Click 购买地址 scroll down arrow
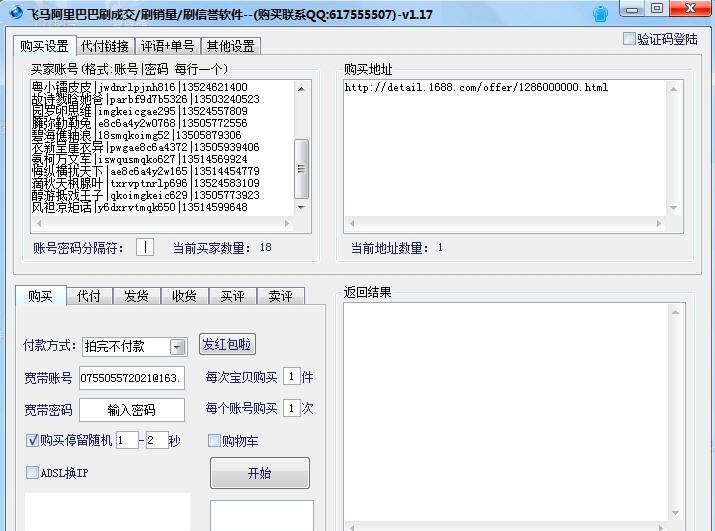The image size is (715, 531). (674, 208)
